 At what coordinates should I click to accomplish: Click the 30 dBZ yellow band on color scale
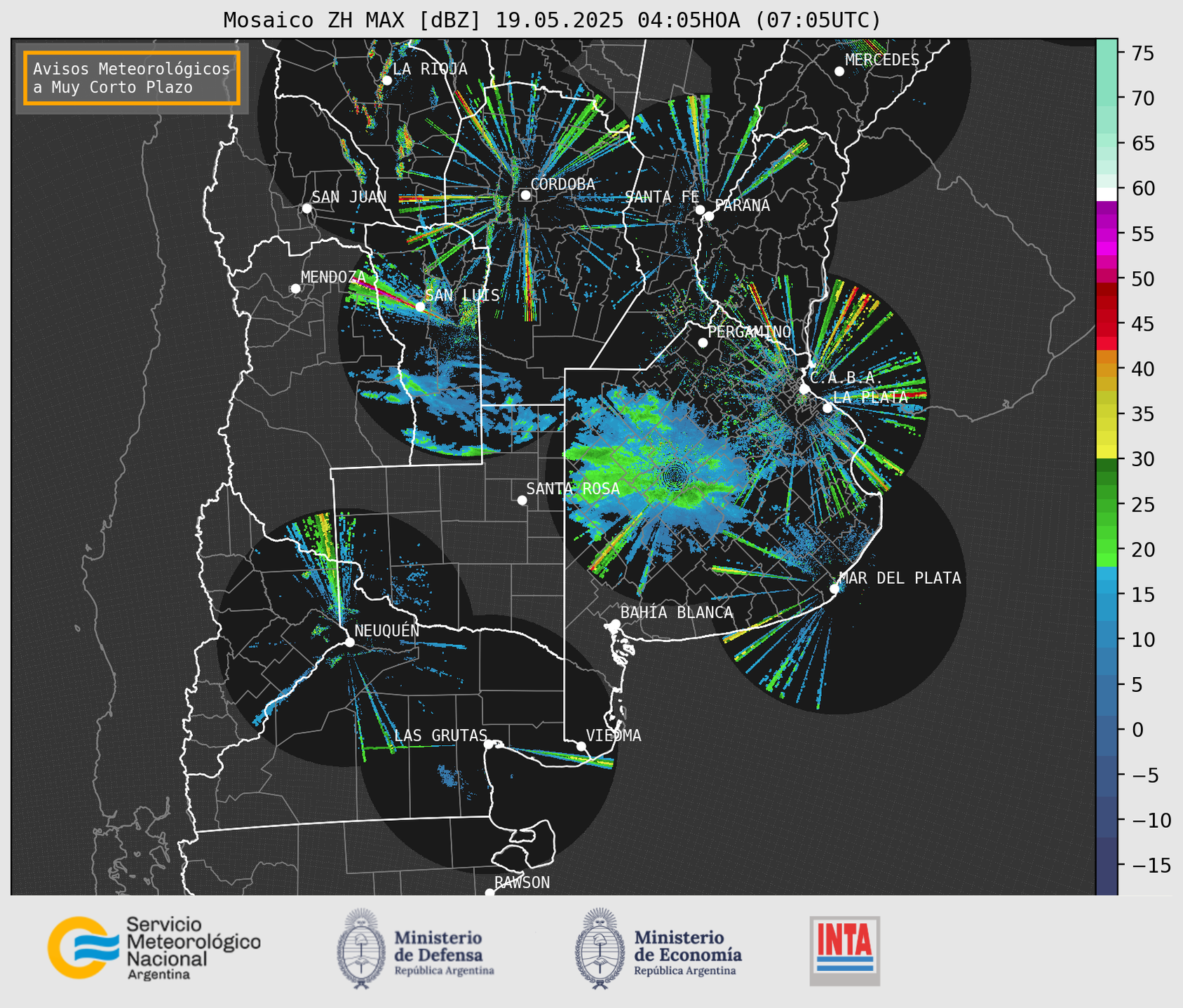(x=1106, y=453)
